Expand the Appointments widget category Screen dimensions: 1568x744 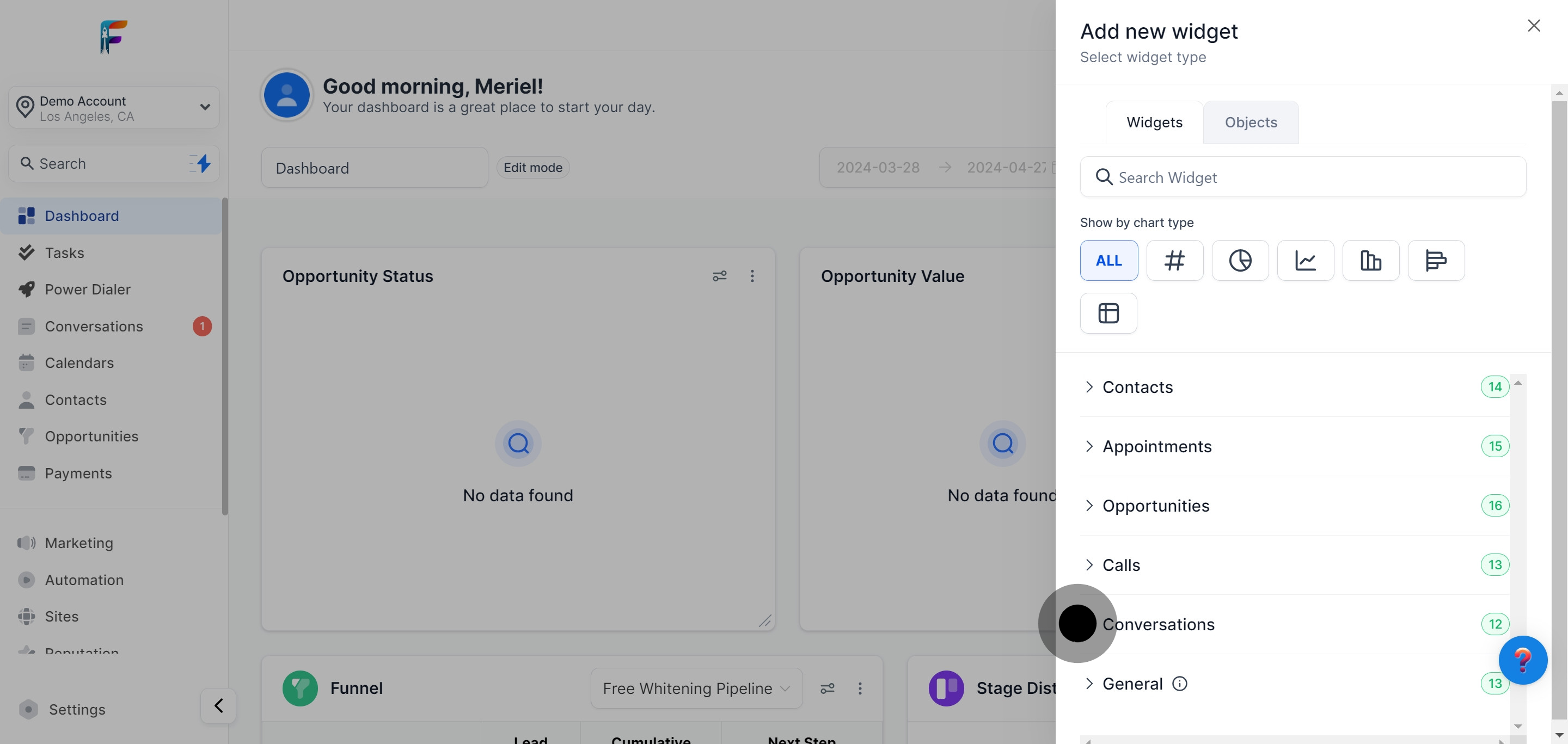1156,446
